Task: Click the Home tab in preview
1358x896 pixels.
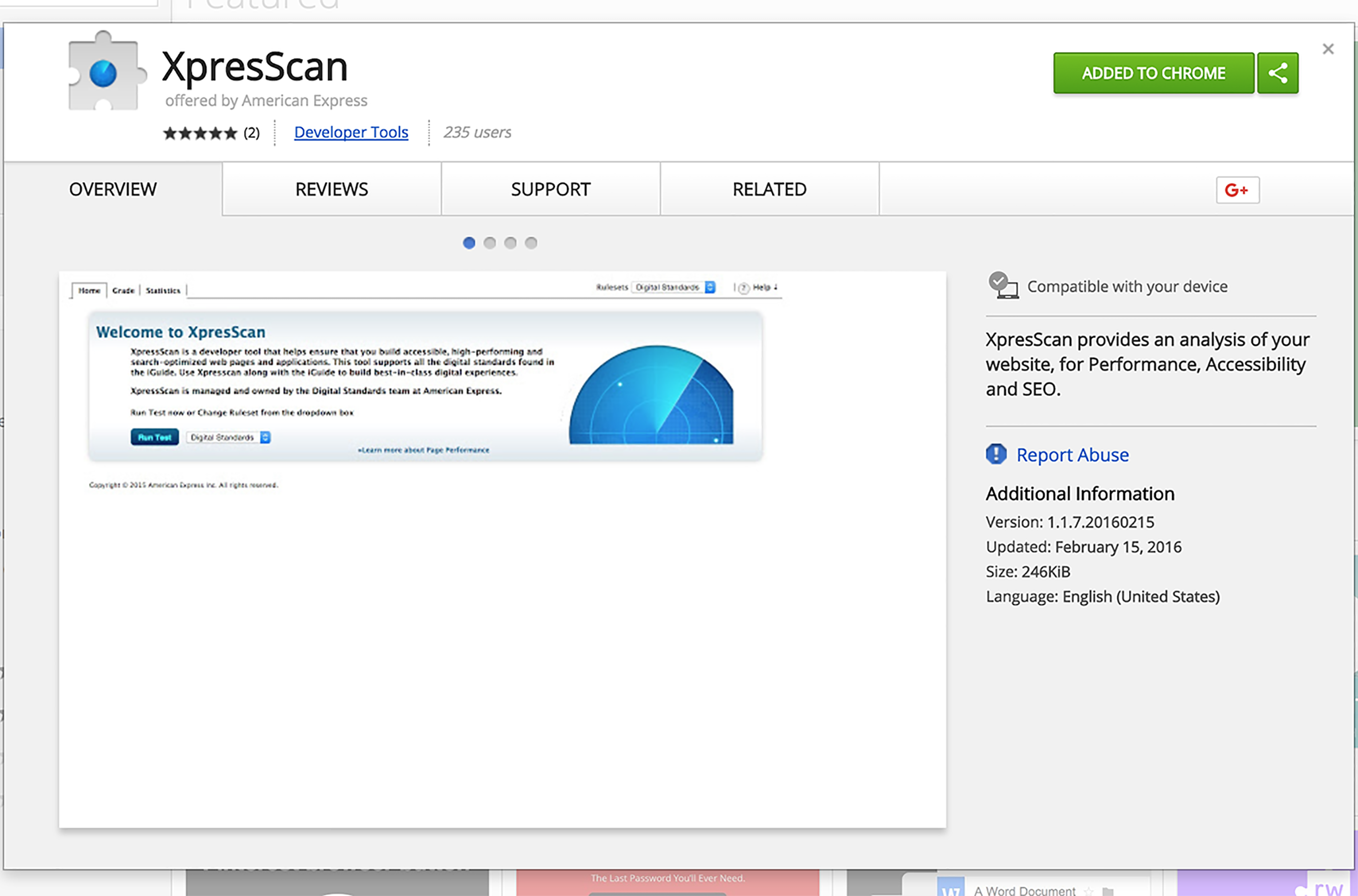Action: click(89, 290)
